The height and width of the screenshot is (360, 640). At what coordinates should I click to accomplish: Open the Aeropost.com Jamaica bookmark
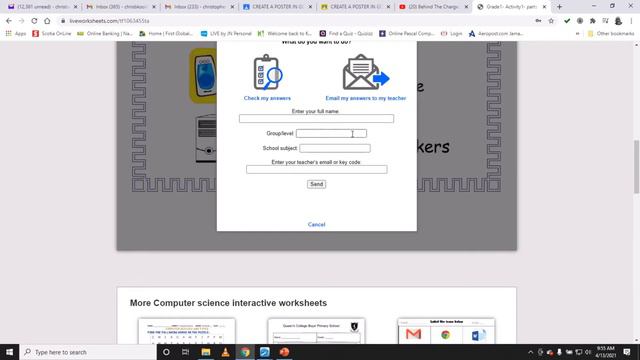pyautogui.click(x=496, y=33)
